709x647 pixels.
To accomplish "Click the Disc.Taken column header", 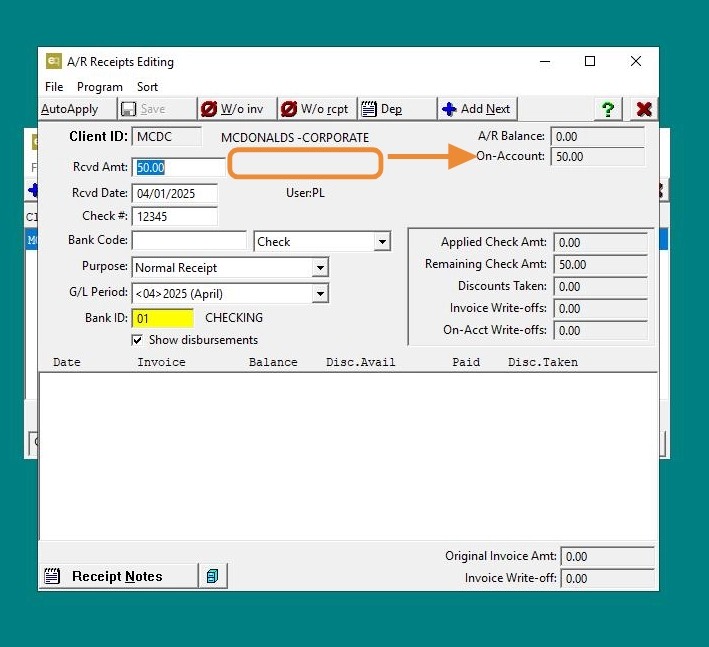I will coord(543,362).
